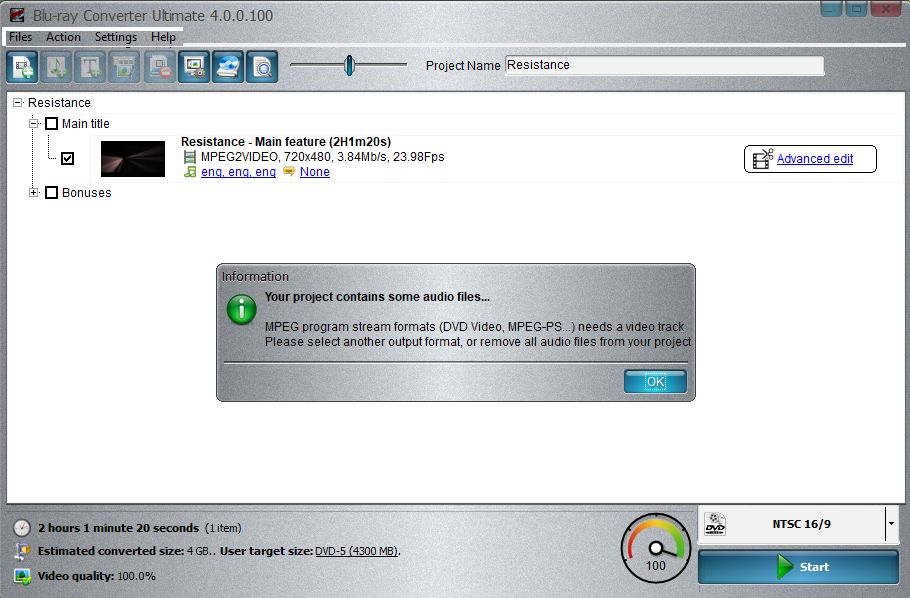Click the 2 hours 1 minute 20 seconds text
910x598 pixels.
(118, 528)
